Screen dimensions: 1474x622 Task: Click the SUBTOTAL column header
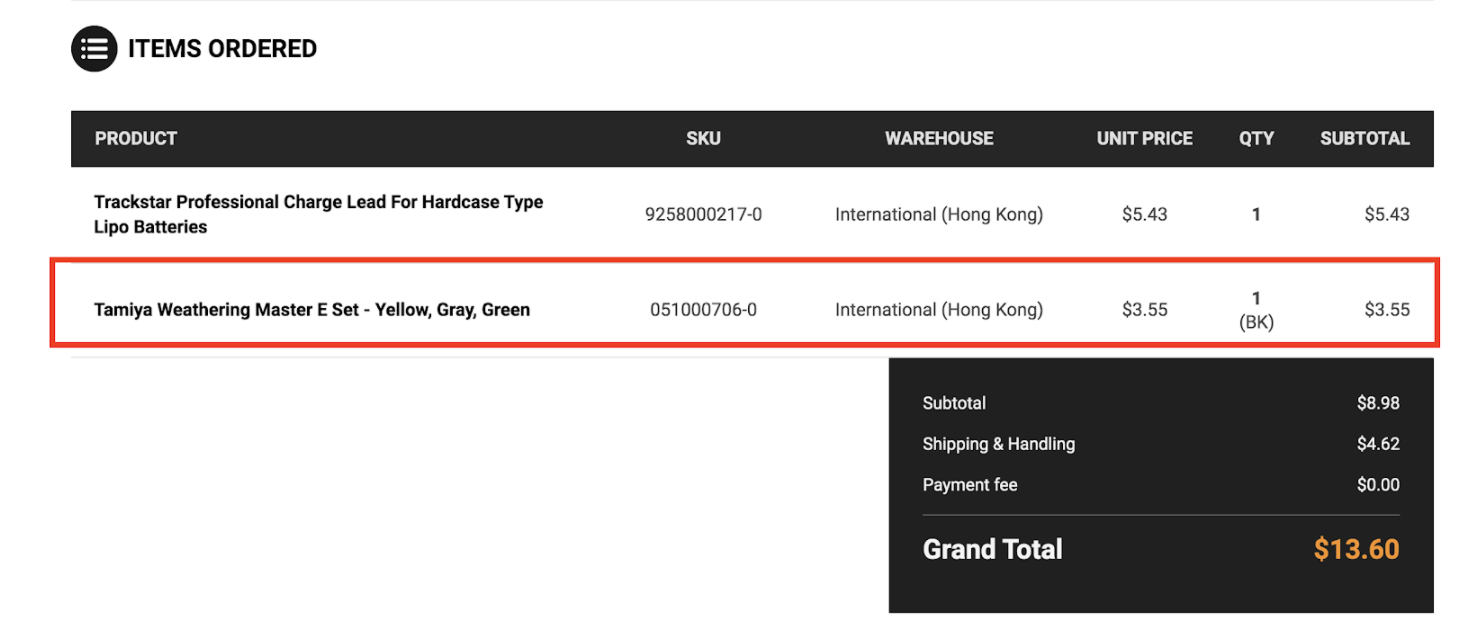click(x=1364, y=139)
